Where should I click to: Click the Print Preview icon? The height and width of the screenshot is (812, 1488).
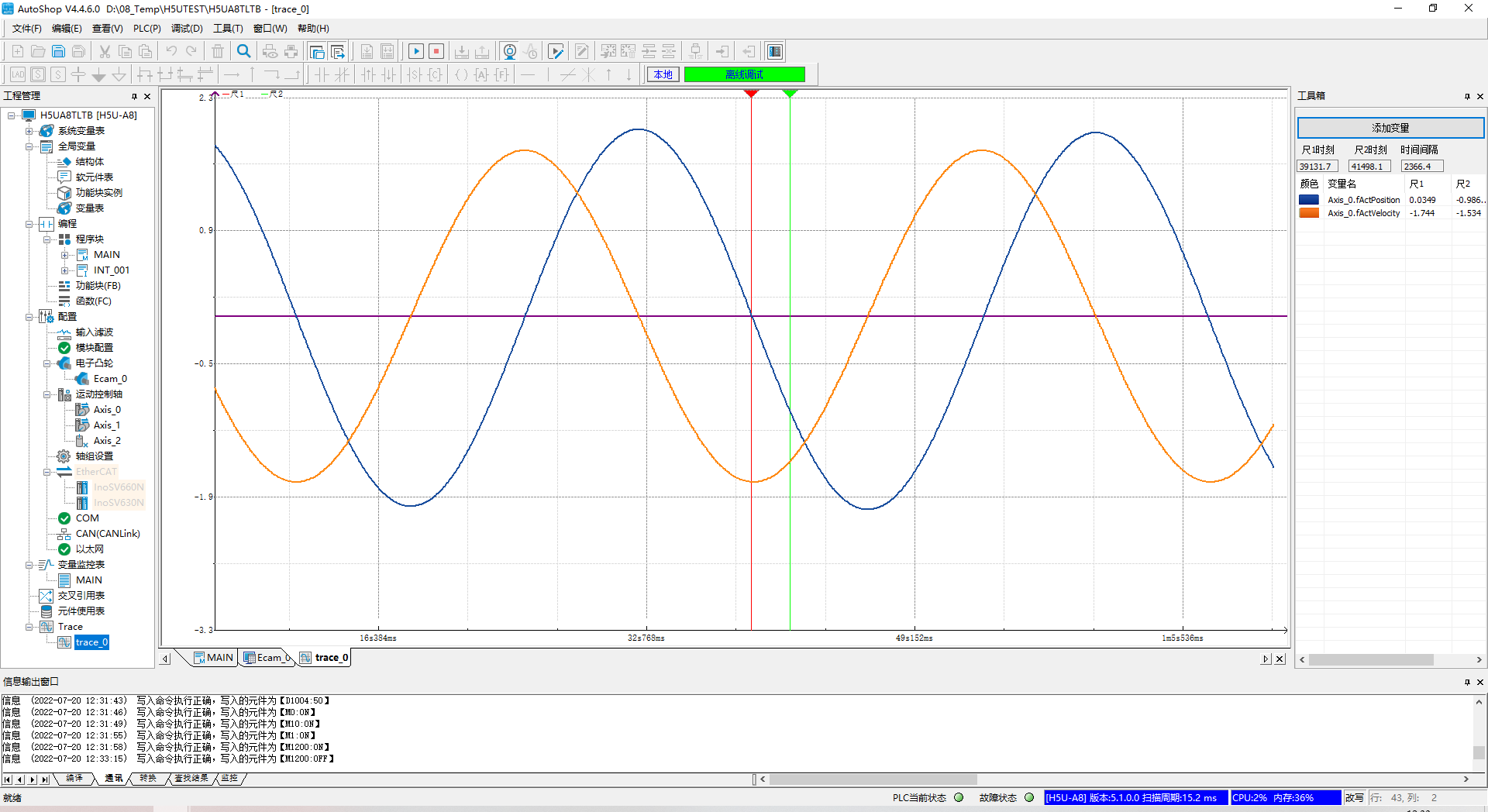point(270,51)
